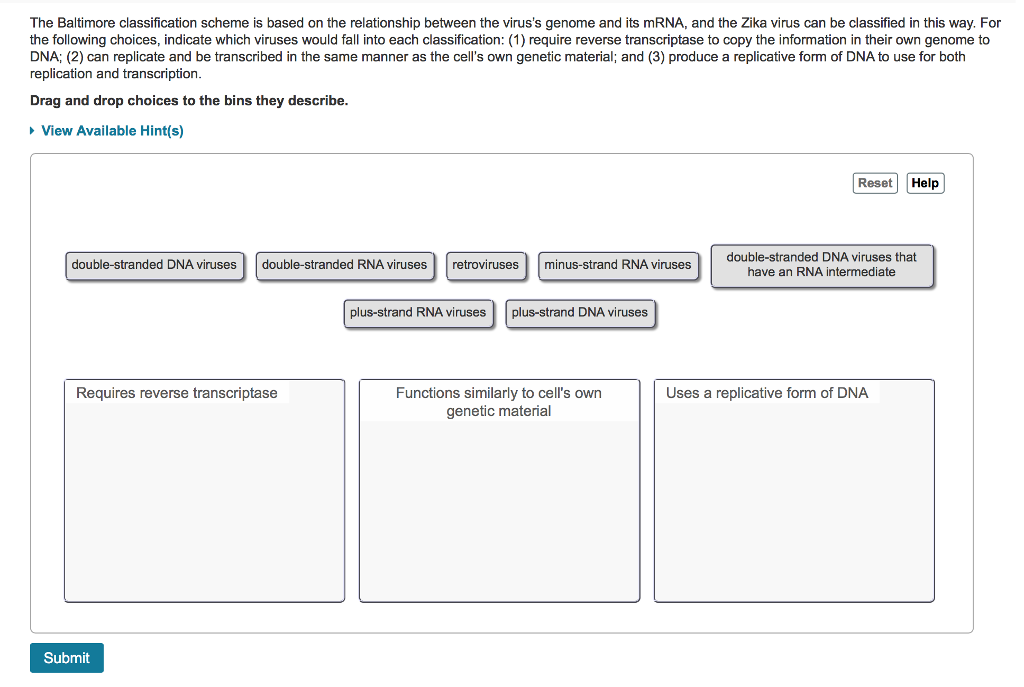Click the Requires reverse transcriptase bin label
The image size is (1024, 687).
click(x=176, y=393)
